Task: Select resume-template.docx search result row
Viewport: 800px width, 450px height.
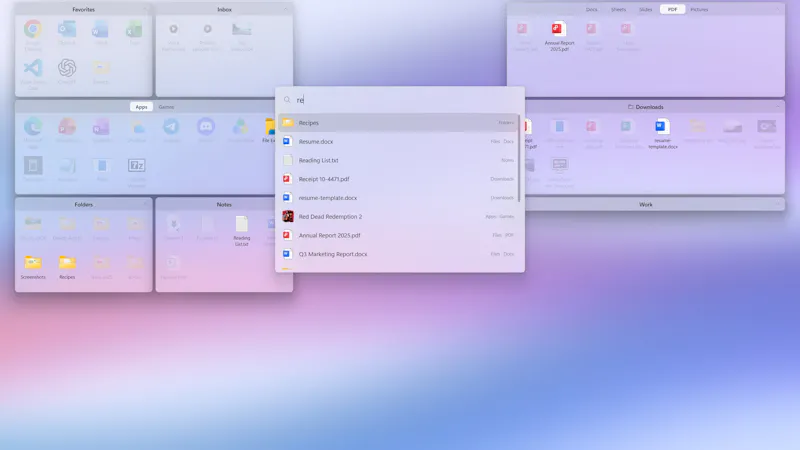Action: [x=398, y=198]
